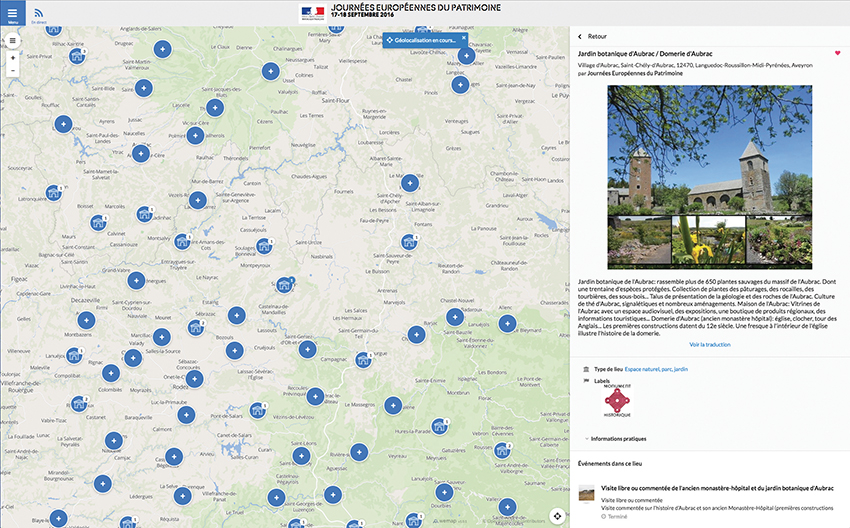The image size is (850, 528).
Task: Click the place title Jardin botanique d'Aubrac
Action: click(x=645, y=54)
